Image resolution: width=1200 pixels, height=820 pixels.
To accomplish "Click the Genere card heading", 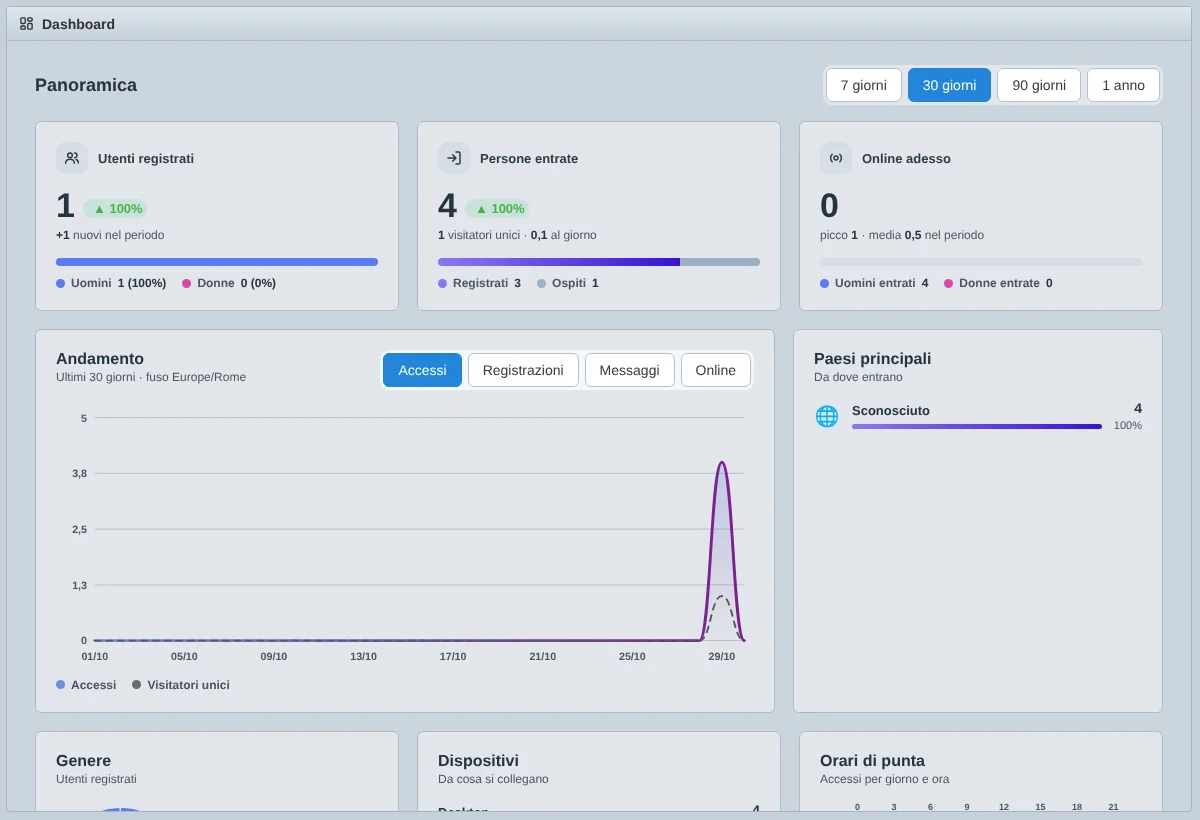I will [x=84, y=760].
